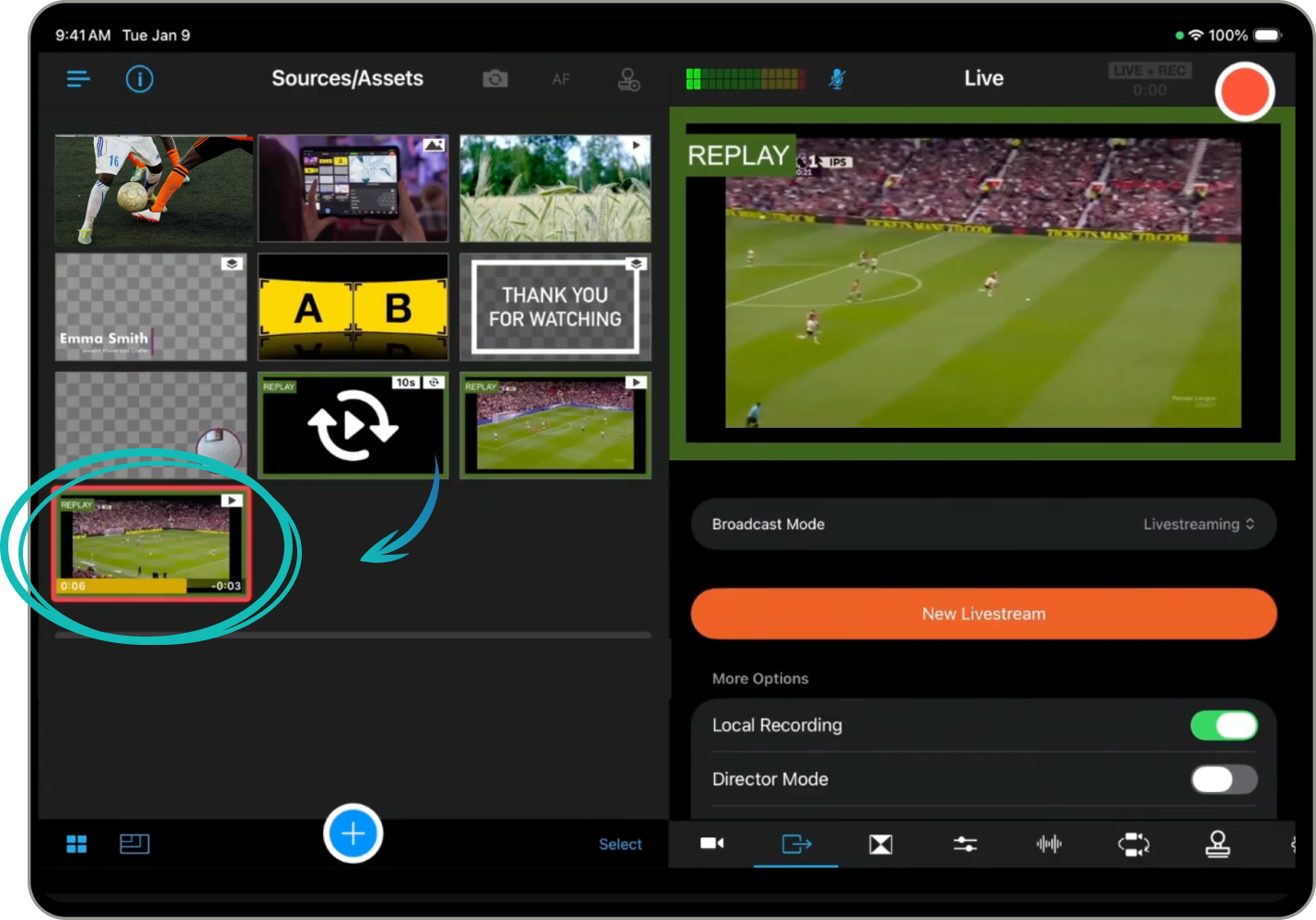The width and height of the screenshot is (1316, 920).
Task: Select the 10s replay source
Action: pos(353,425)
